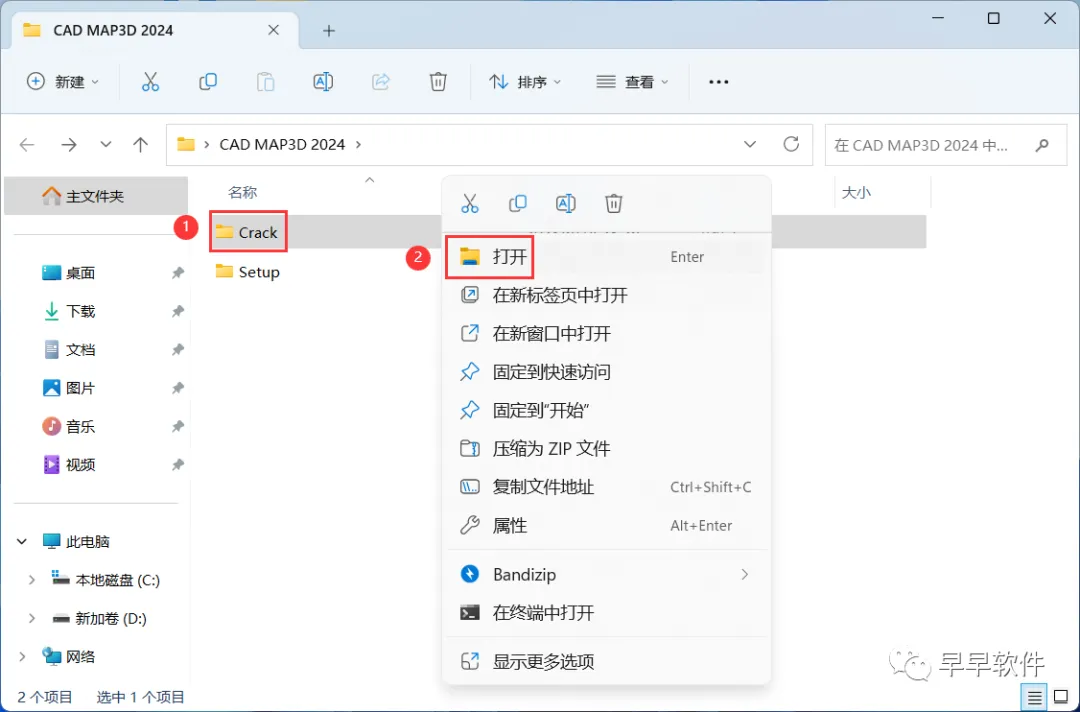Switch to large icons view in status bar

[x=1061, y=698]
